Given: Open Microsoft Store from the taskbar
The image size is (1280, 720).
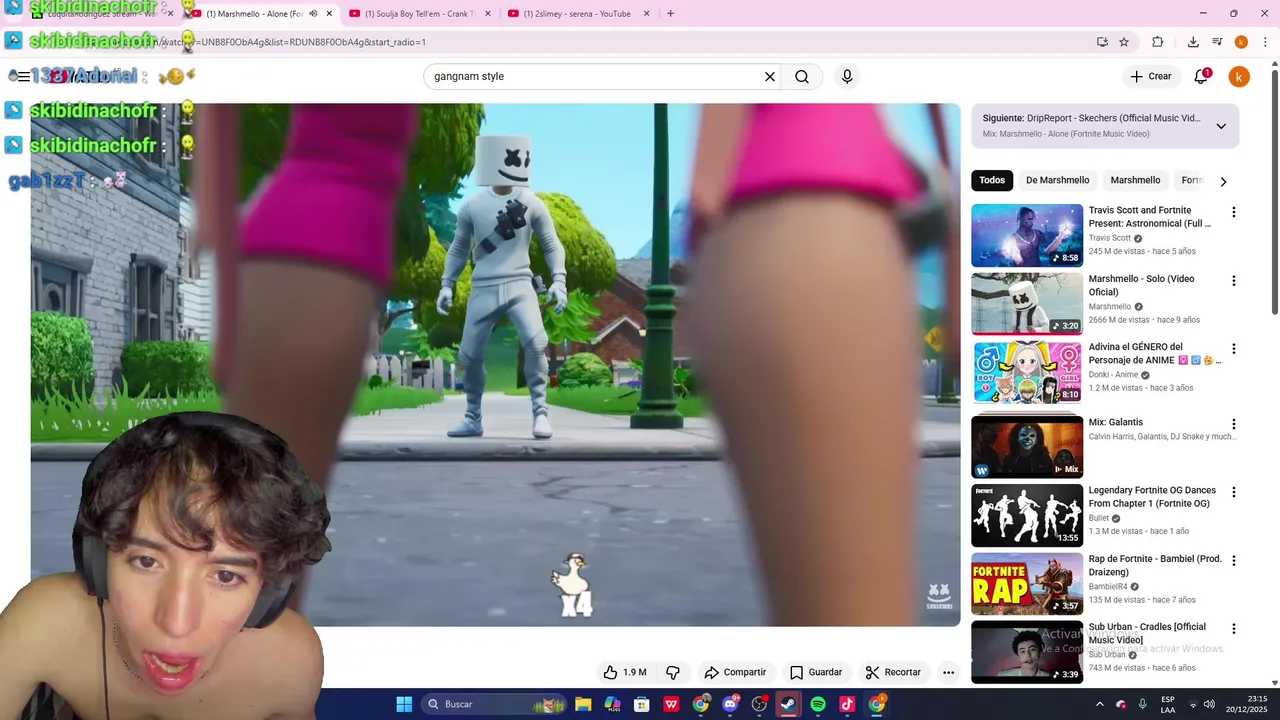Looking at the screenshot, I should pos(642,704).
